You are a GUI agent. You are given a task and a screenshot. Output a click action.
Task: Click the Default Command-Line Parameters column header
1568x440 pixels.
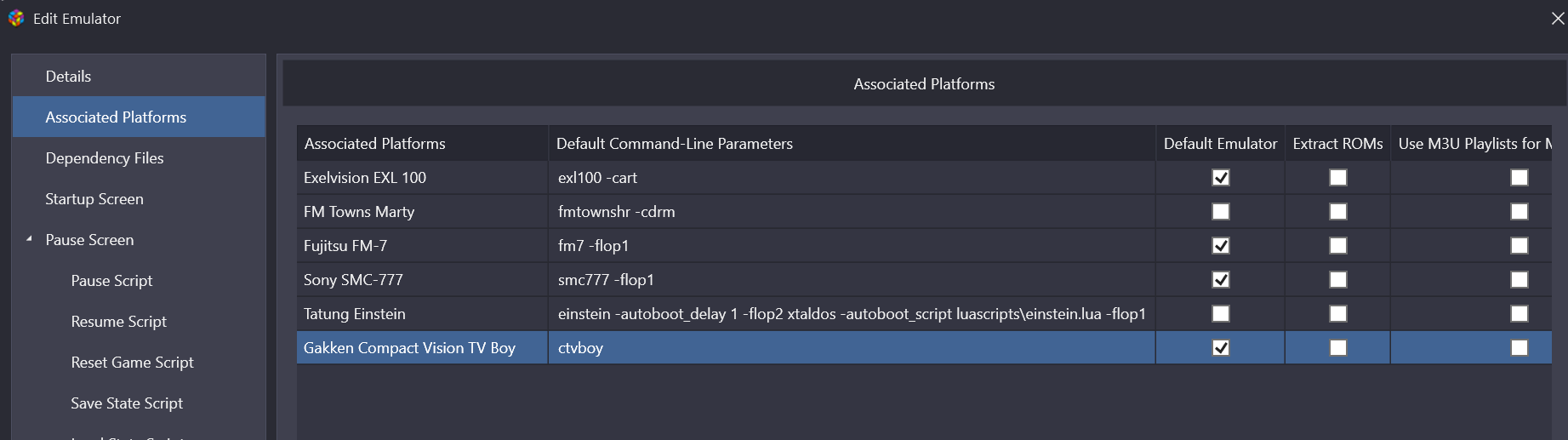[852, 143]
